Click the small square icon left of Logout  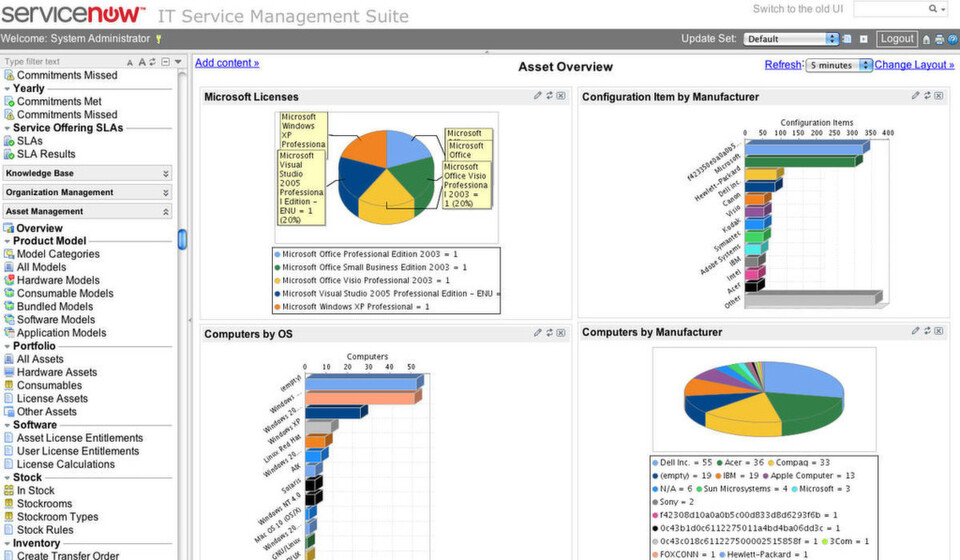864,39
